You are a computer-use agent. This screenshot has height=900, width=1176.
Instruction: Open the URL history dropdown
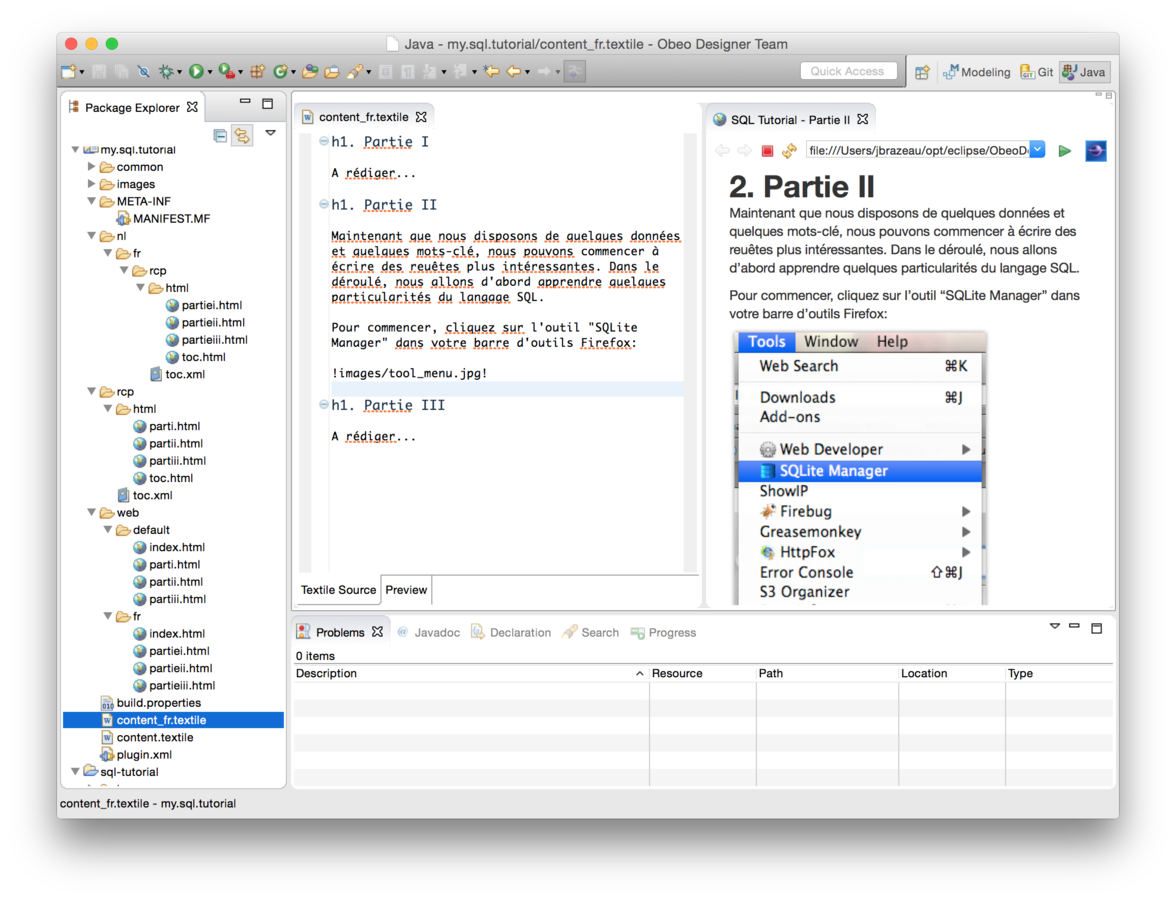point(1038,150)
